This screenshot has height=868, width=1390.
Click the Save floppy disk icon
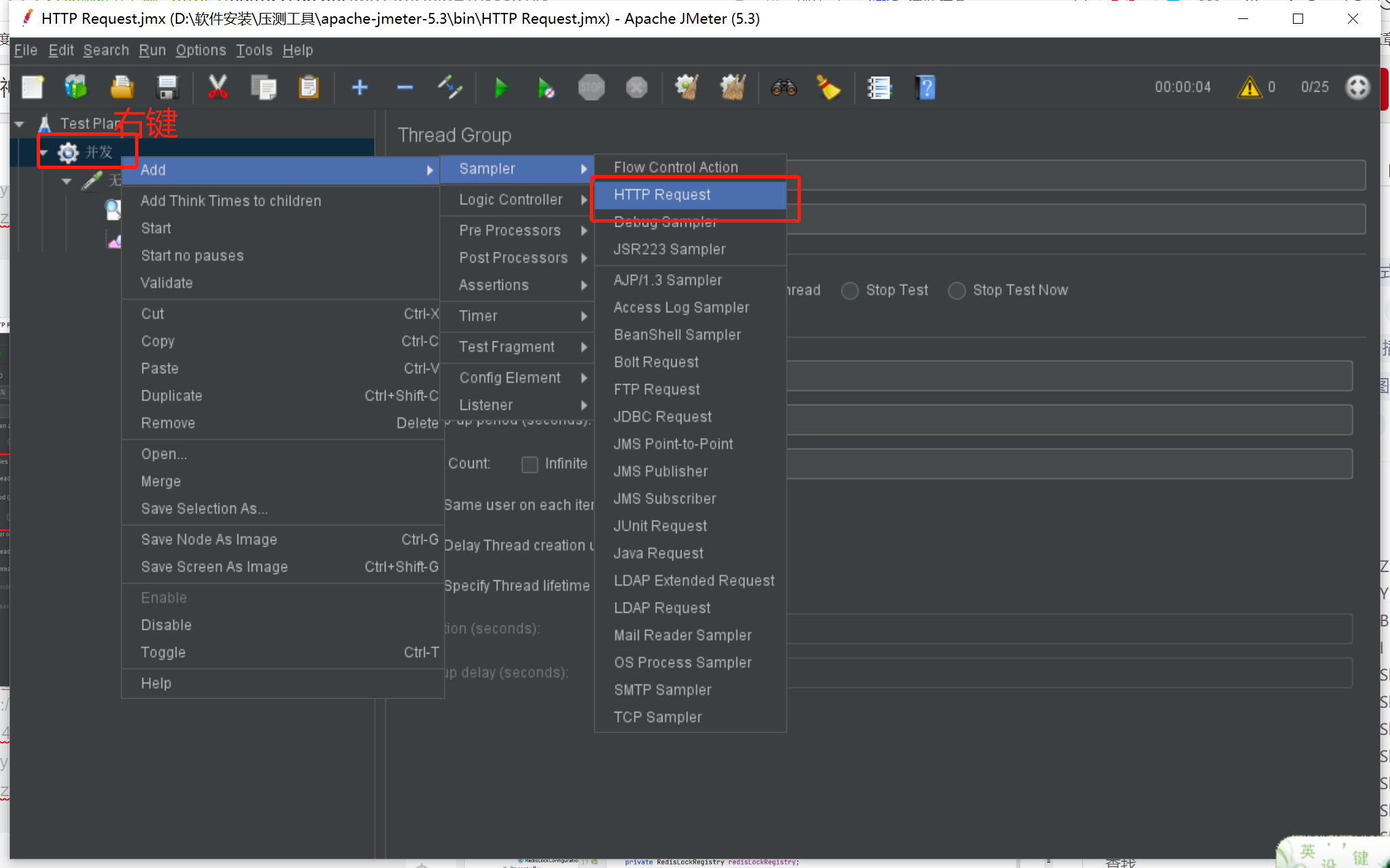167,88
